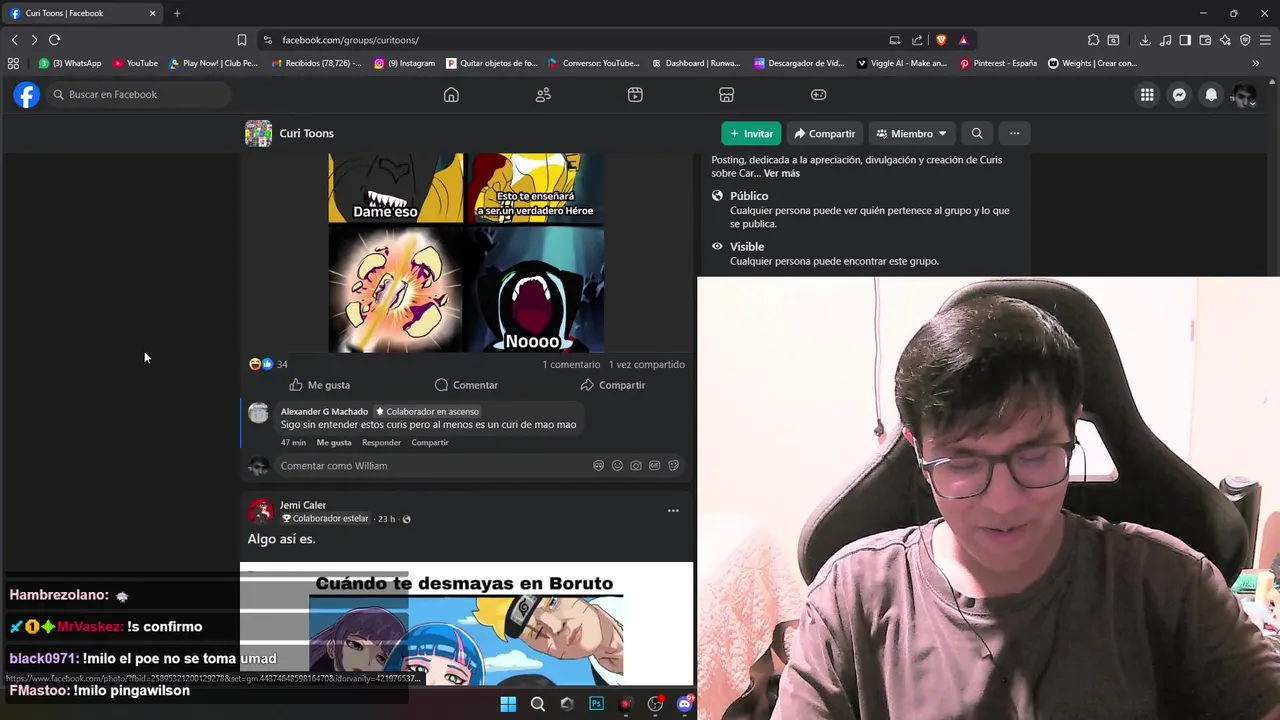Open the Video (Watch) icon
The height and width of the screenshot is (720, 1280).
[635, 94]
